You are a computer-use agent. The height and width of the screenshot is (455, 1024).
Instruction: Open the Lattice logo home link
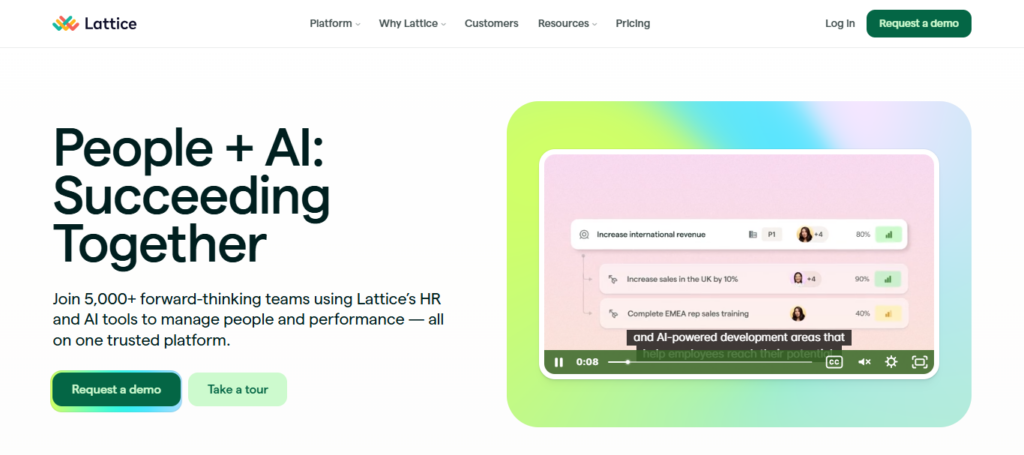[95, 24]
